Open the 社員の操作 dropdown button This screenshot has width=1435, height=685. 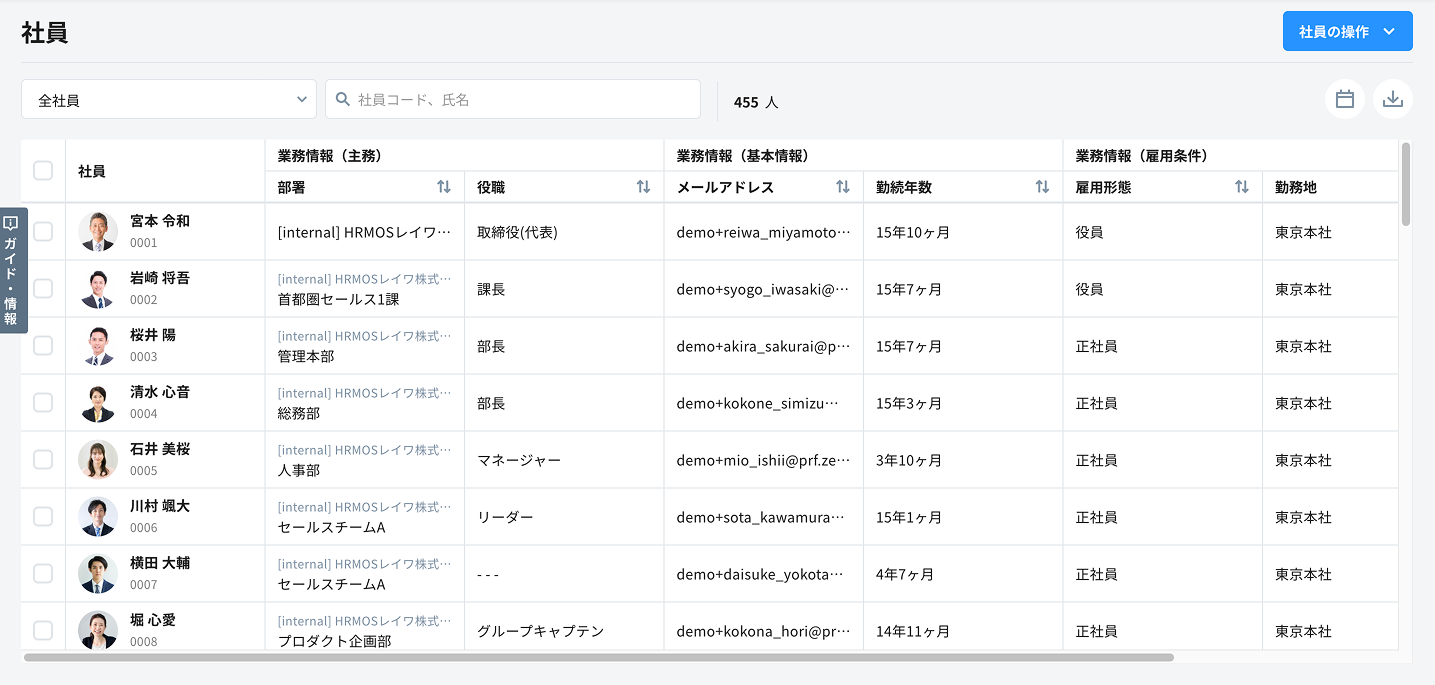click(x=1347, y=31)
